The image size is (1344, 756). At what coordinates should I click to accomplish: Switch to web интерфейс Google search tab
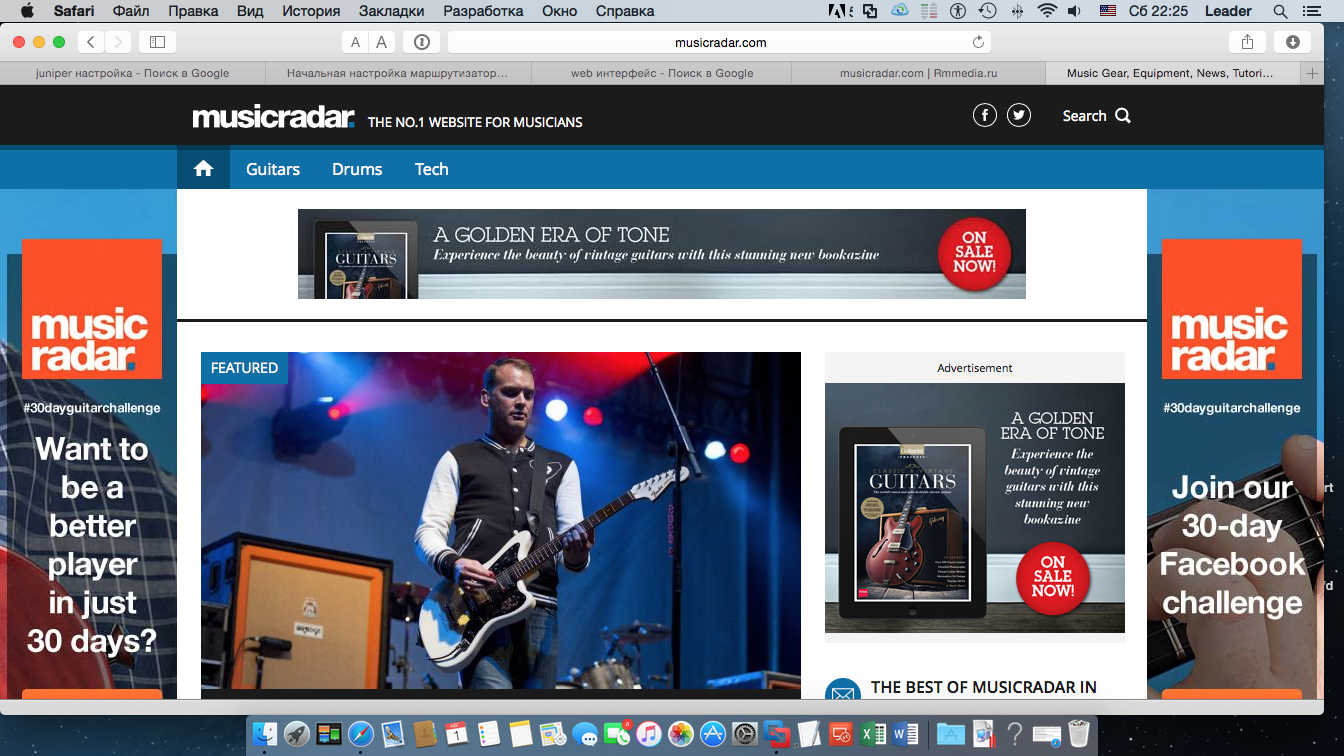tap(662, 73)
